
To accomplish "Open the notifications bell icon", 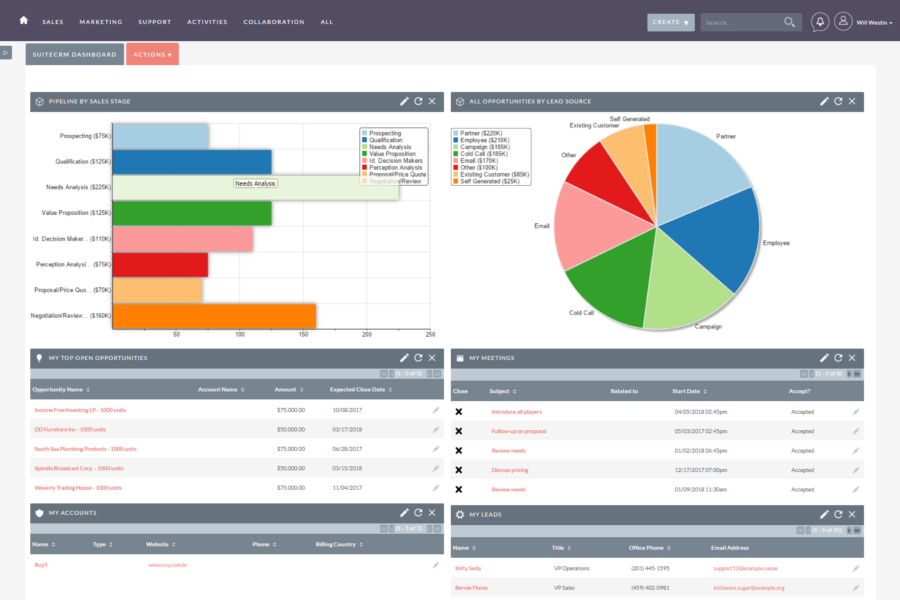I will coord(820,21).
